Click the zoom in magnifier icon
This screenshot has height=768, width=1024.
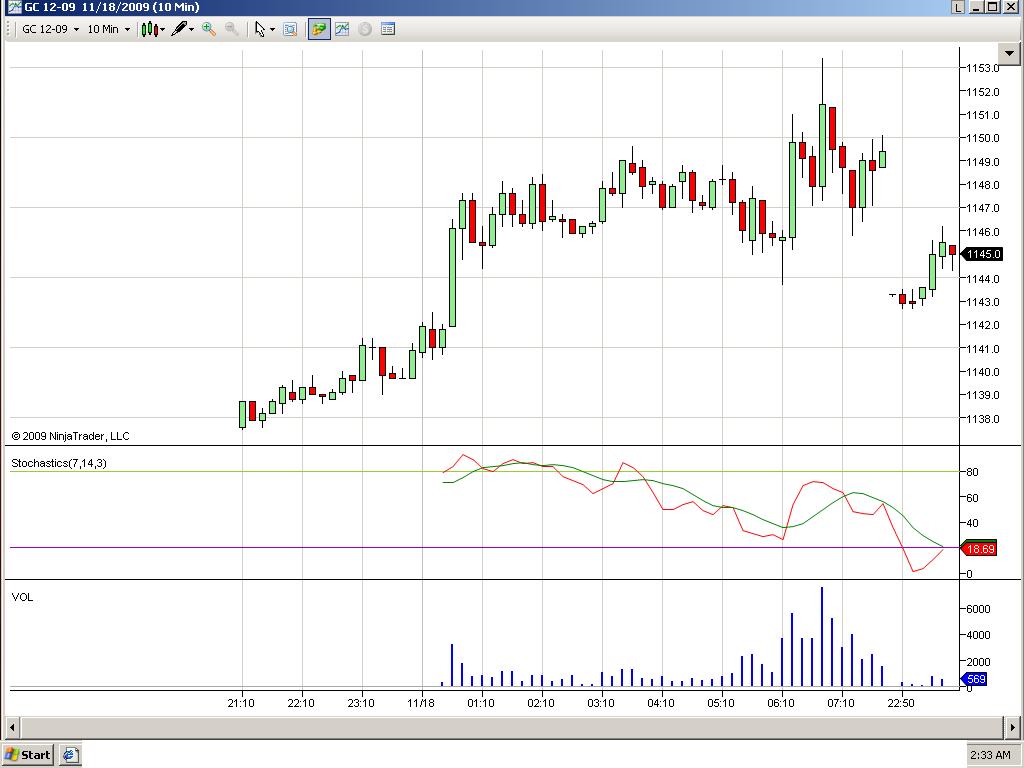209,29
